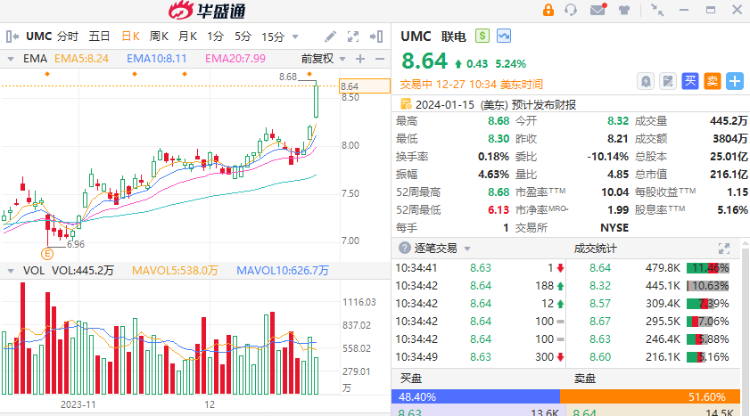This screenshot has height=416, width=750.
Task: Open customer service headset icon
Action: coord(571,10)
